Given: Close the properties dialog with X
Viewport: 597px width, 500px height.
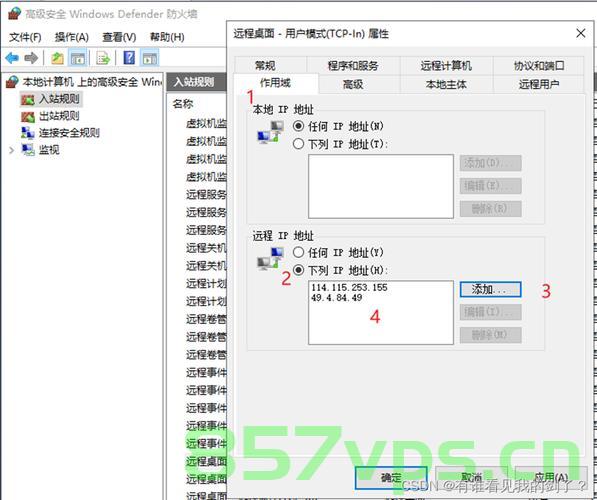Looking at the screenshot, I should coord(581,34).
